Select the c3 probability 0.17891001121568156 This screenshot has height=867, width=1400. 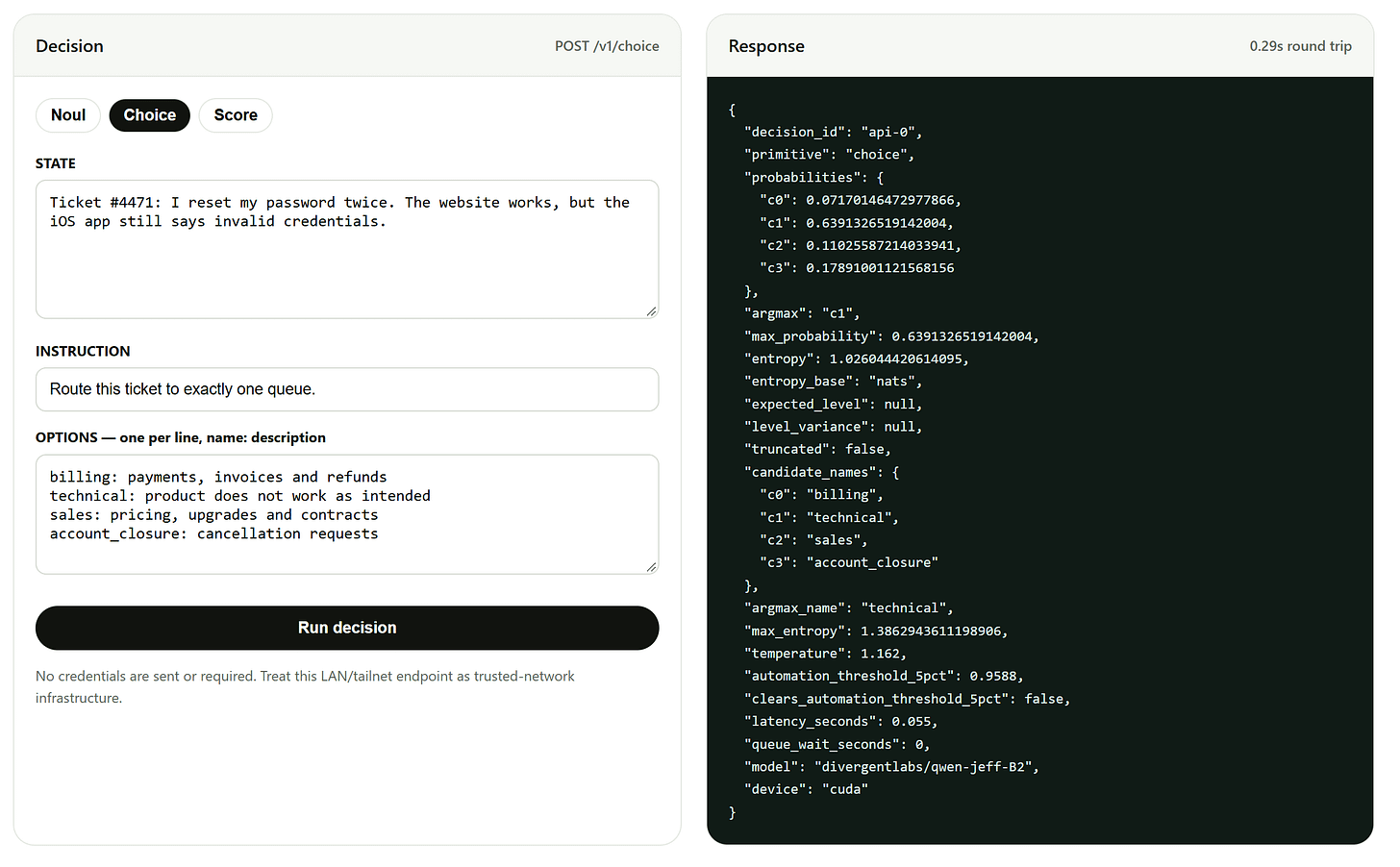point(880,268)
